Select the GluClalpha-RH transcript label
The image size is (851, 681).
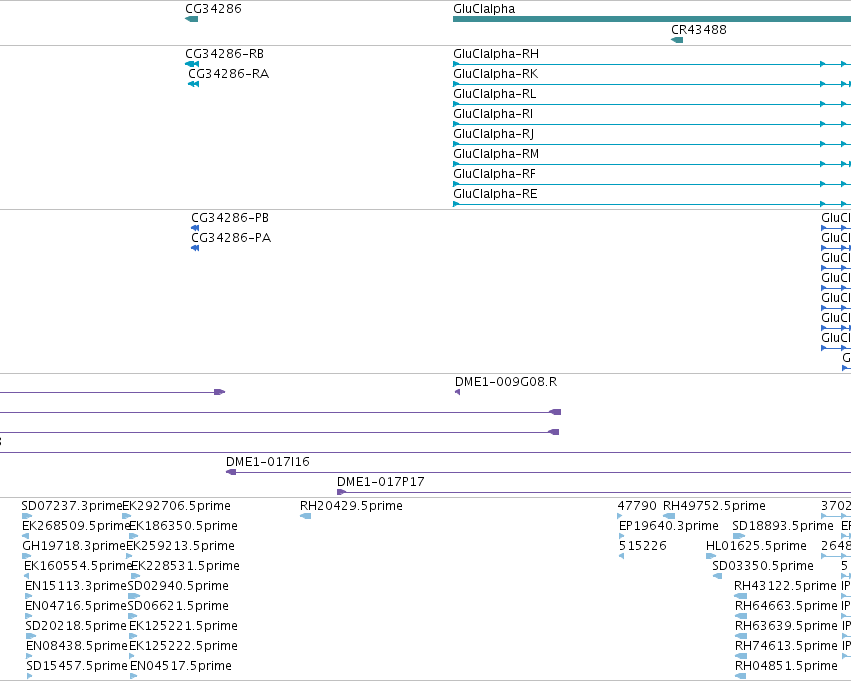point(496,54)
